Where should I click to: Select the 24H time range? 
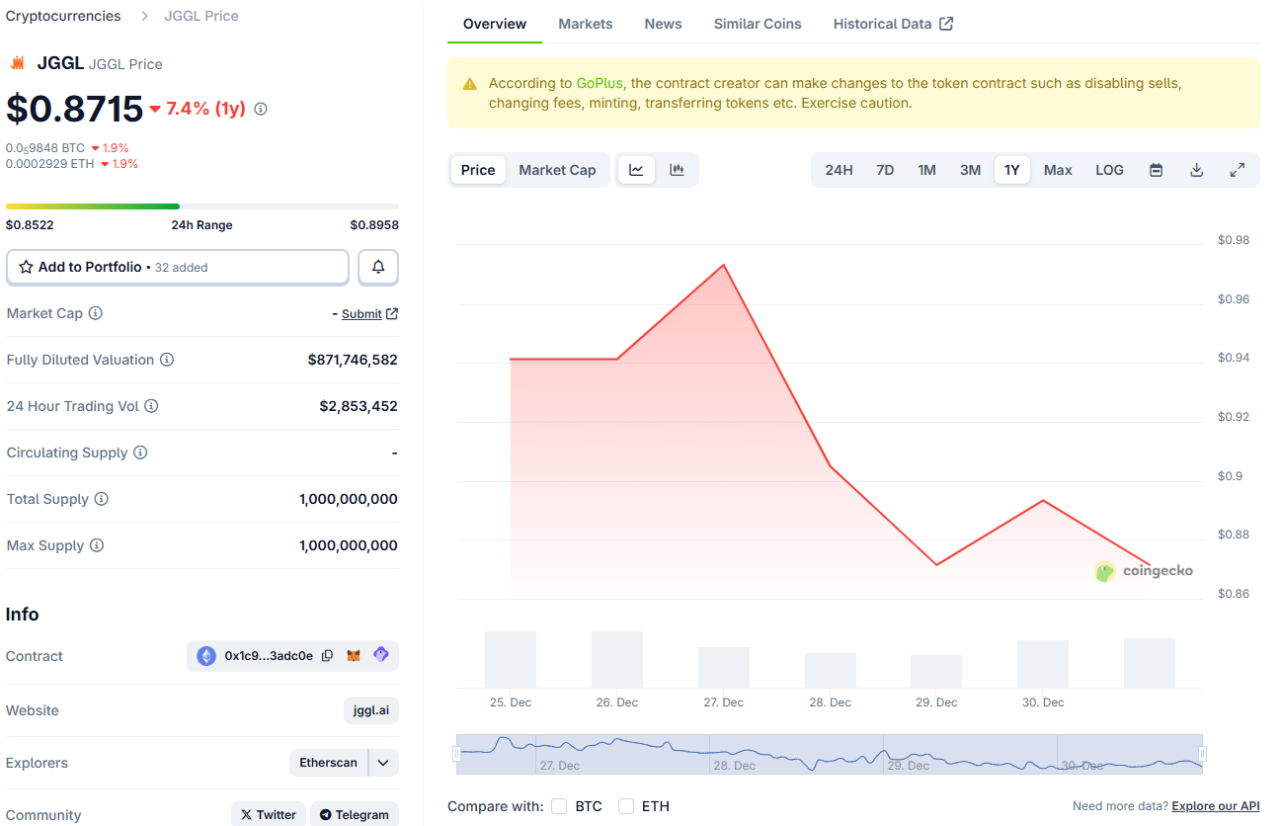(838, 170)
